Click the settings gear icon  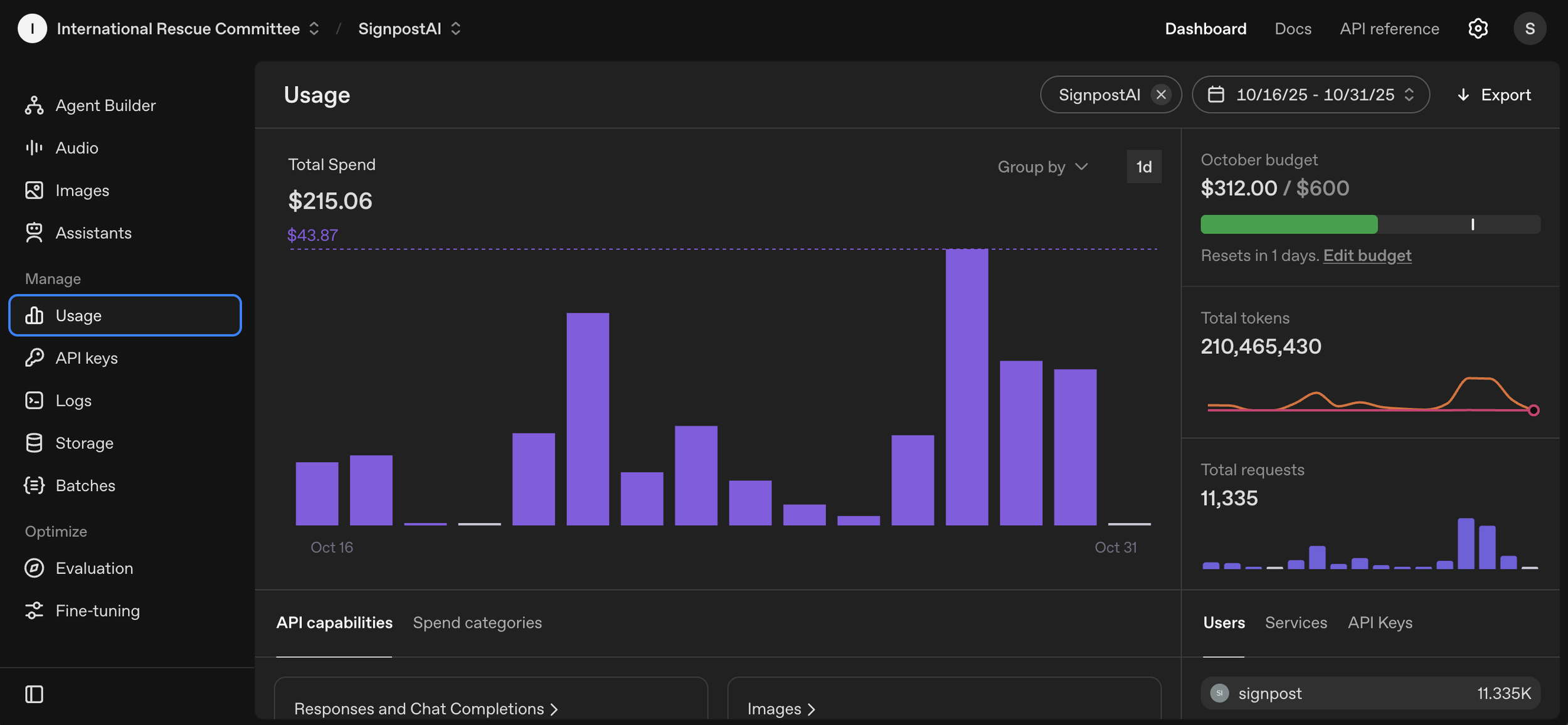[1478, 29]
